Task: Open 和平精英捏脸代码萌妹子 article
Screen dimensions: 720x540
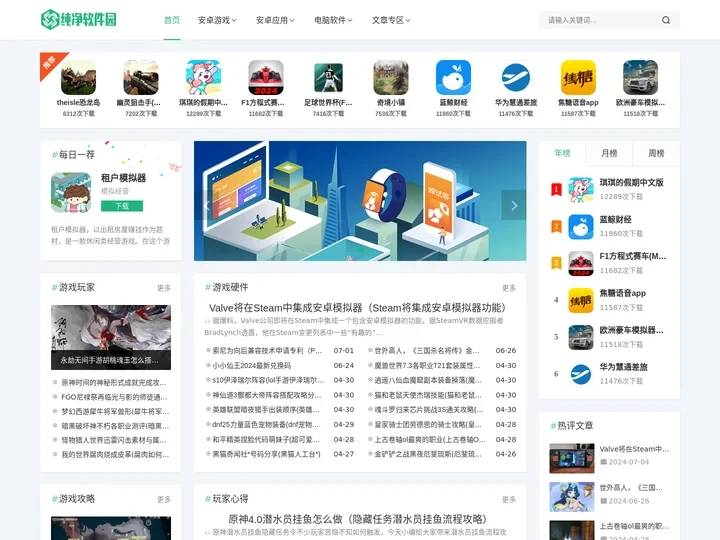Action: click(x=266, y=439)
